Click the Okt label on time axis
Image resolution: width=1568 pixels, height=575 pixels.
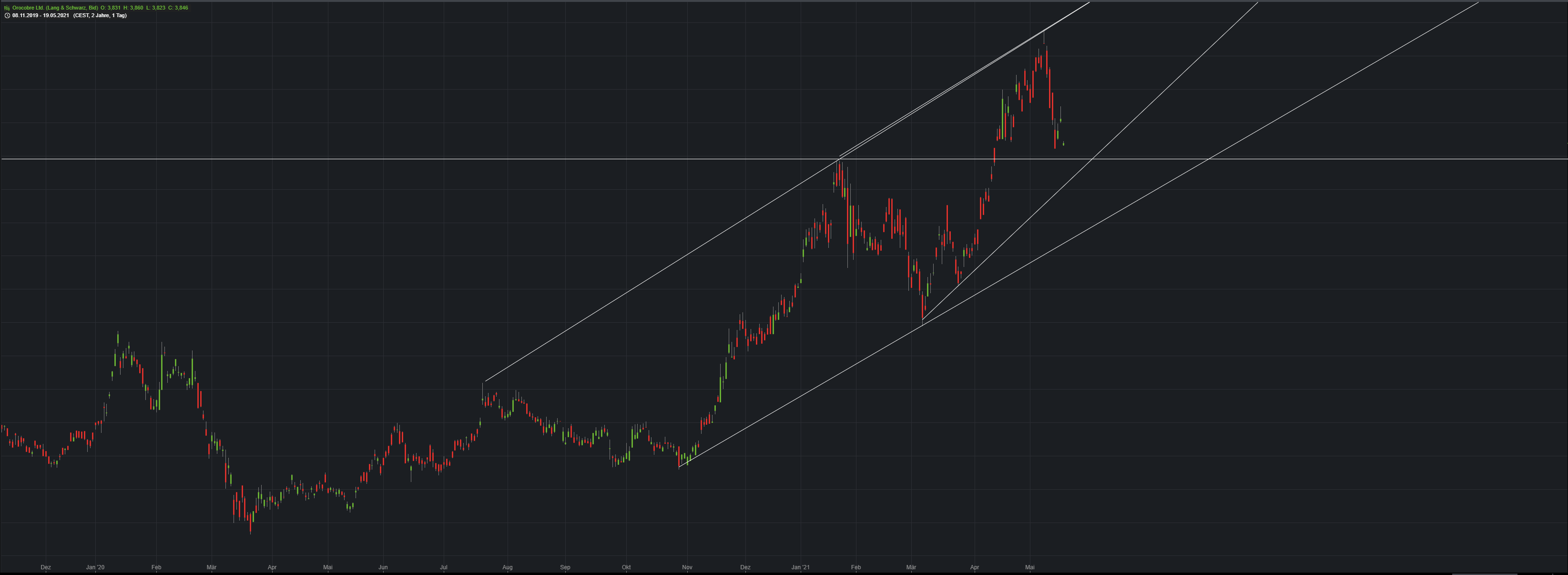(x=626, y=567)
